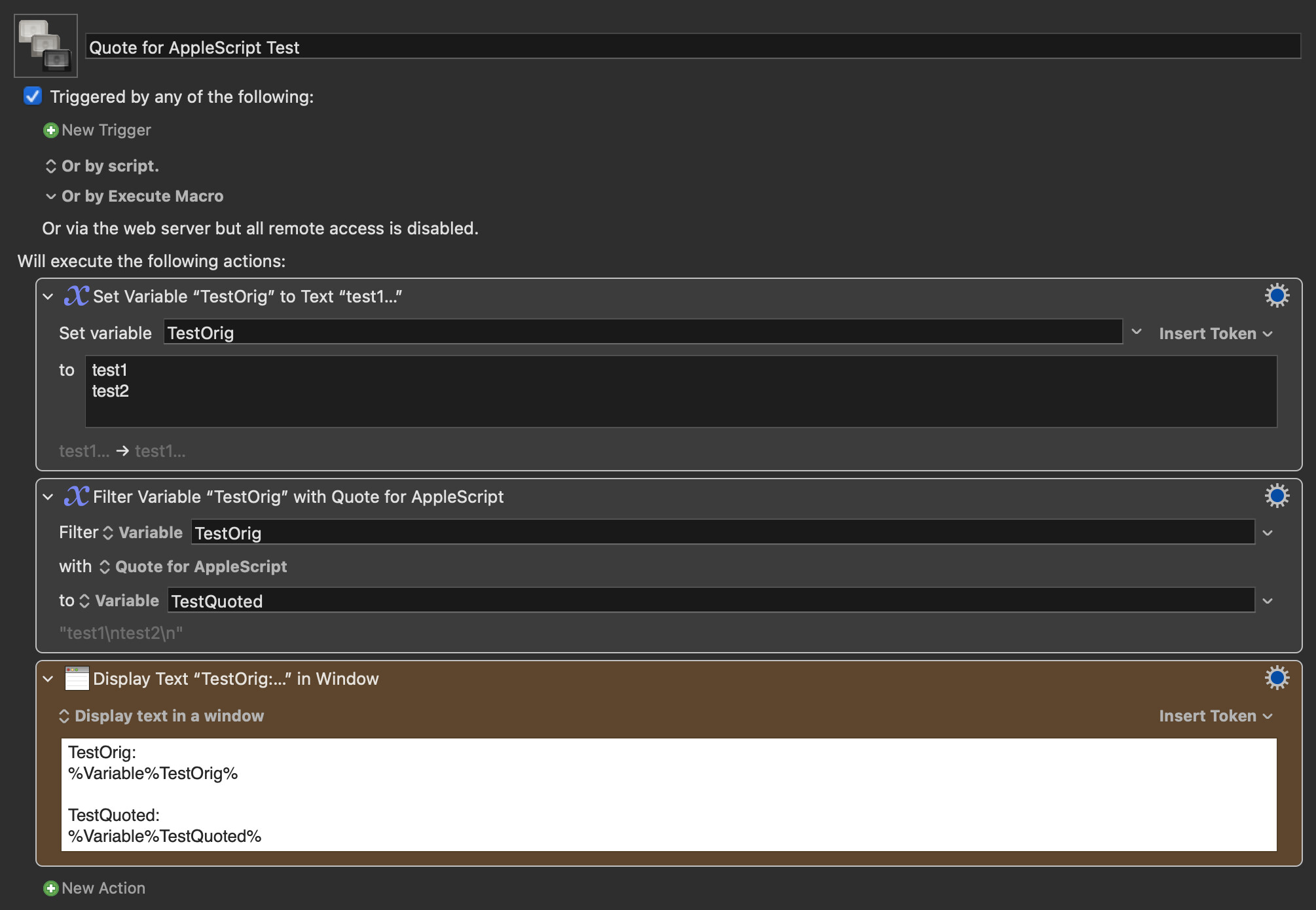Open gear menu of Set Variable action
This screenshot has height=910, width=1316.
coord(1276,296)
